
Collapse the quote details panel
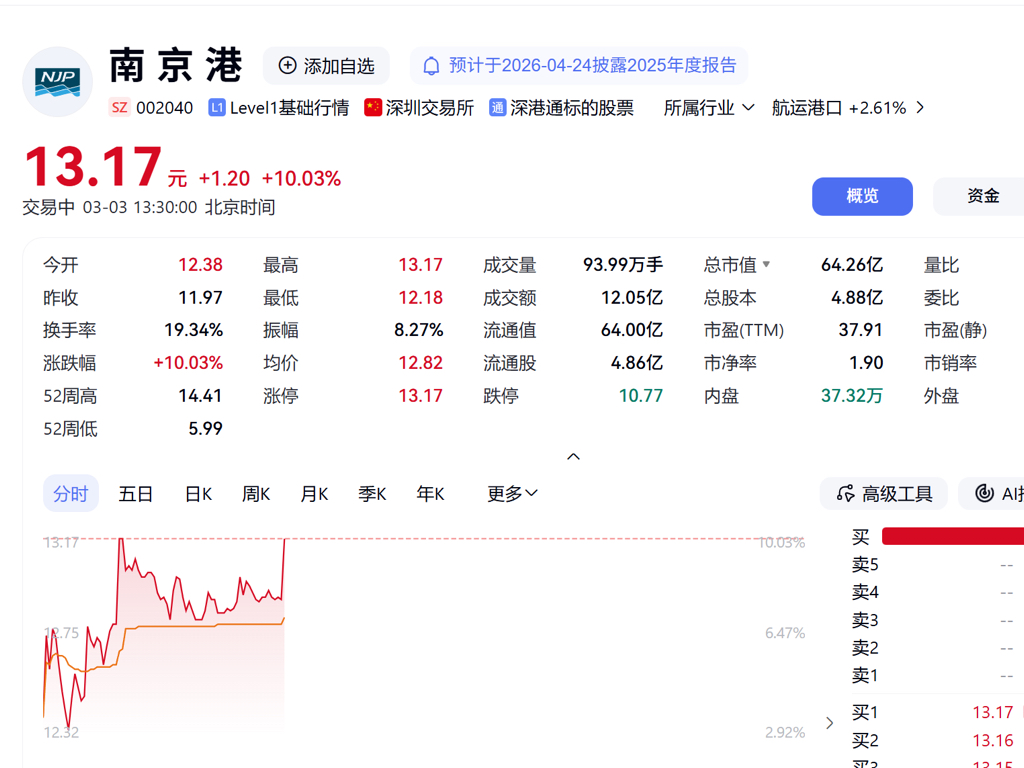(573, 456)
